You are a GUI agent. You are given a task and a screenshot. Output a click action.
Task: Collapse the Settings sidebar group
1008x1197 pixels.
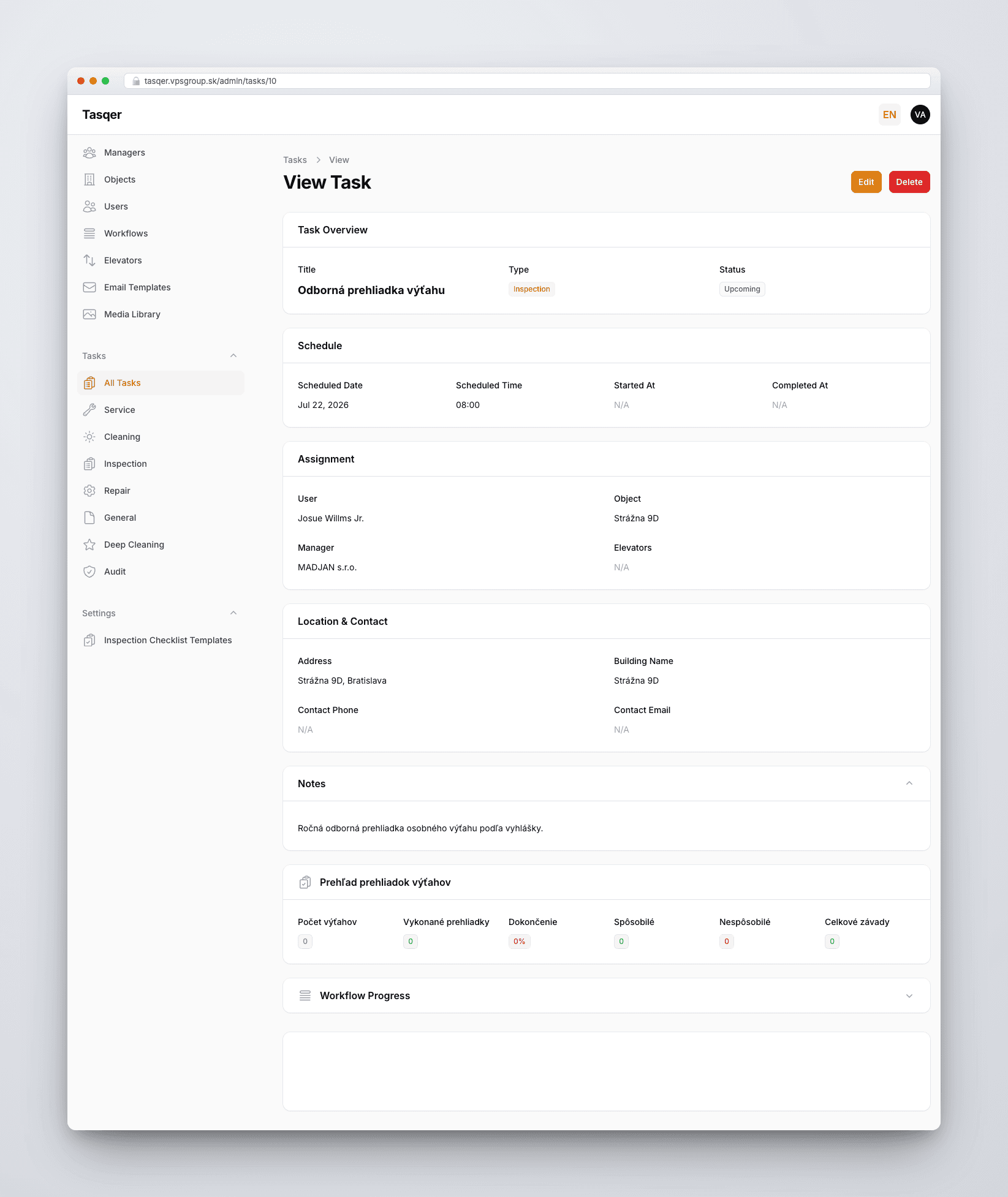(233, 613)
